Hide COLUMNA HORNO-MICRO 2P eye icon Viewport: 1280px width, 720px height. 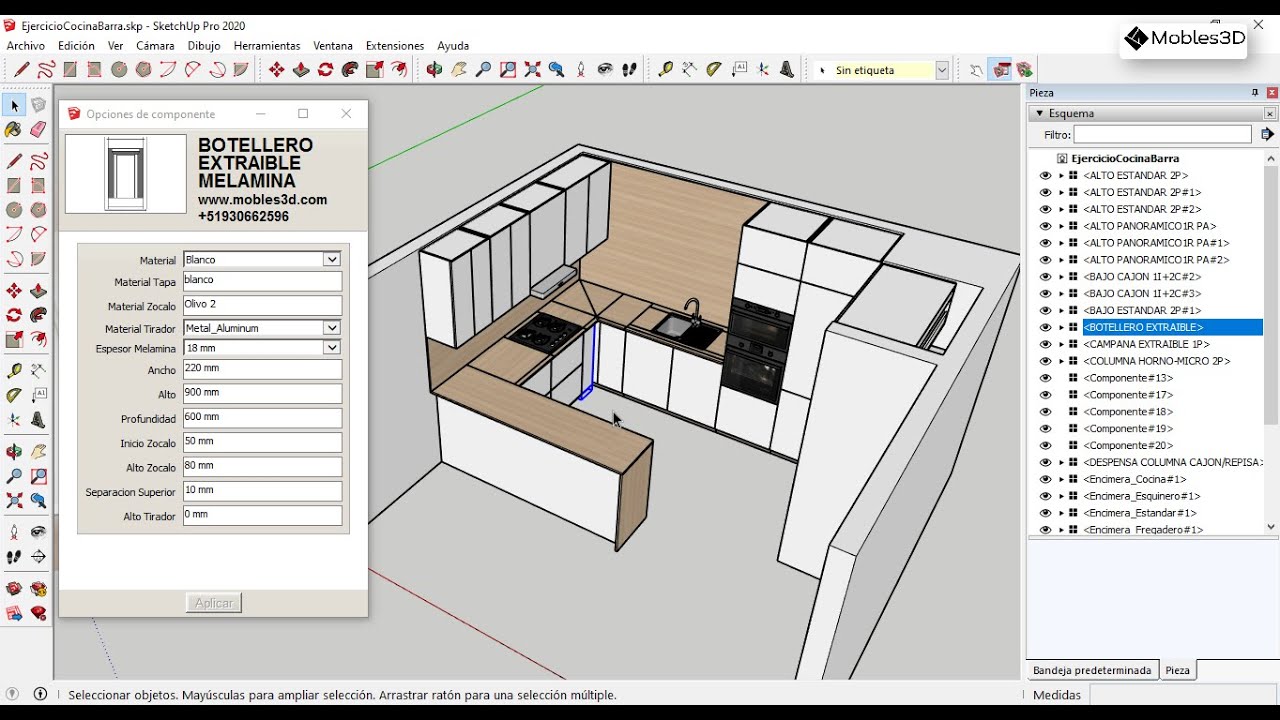[x=1045, y=361]
